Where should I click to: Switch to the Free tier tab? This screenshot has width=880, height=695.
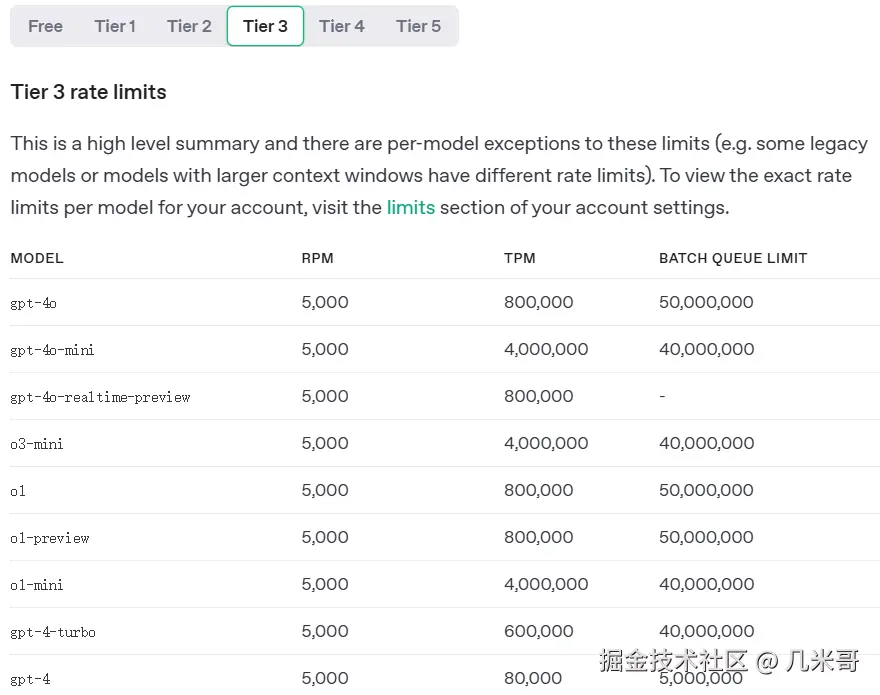click(45, 26)
